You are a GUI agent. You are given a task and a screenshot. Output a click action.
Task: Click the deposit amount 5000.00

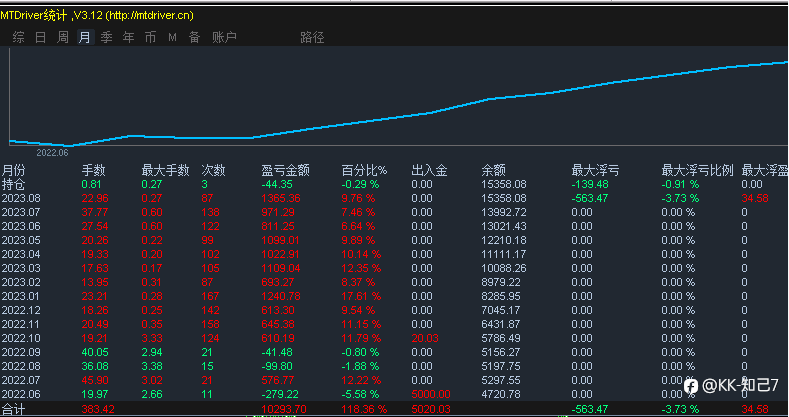[x=431, y=394]
